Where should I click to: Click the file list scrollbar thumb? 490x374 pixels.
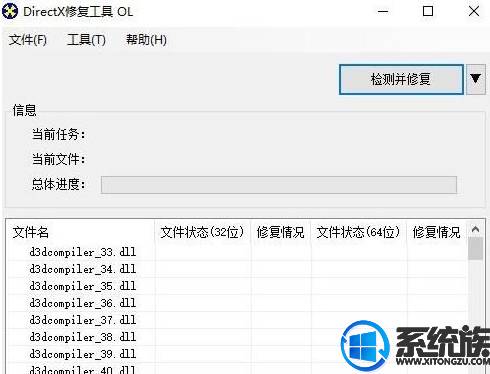coord(476,249)
